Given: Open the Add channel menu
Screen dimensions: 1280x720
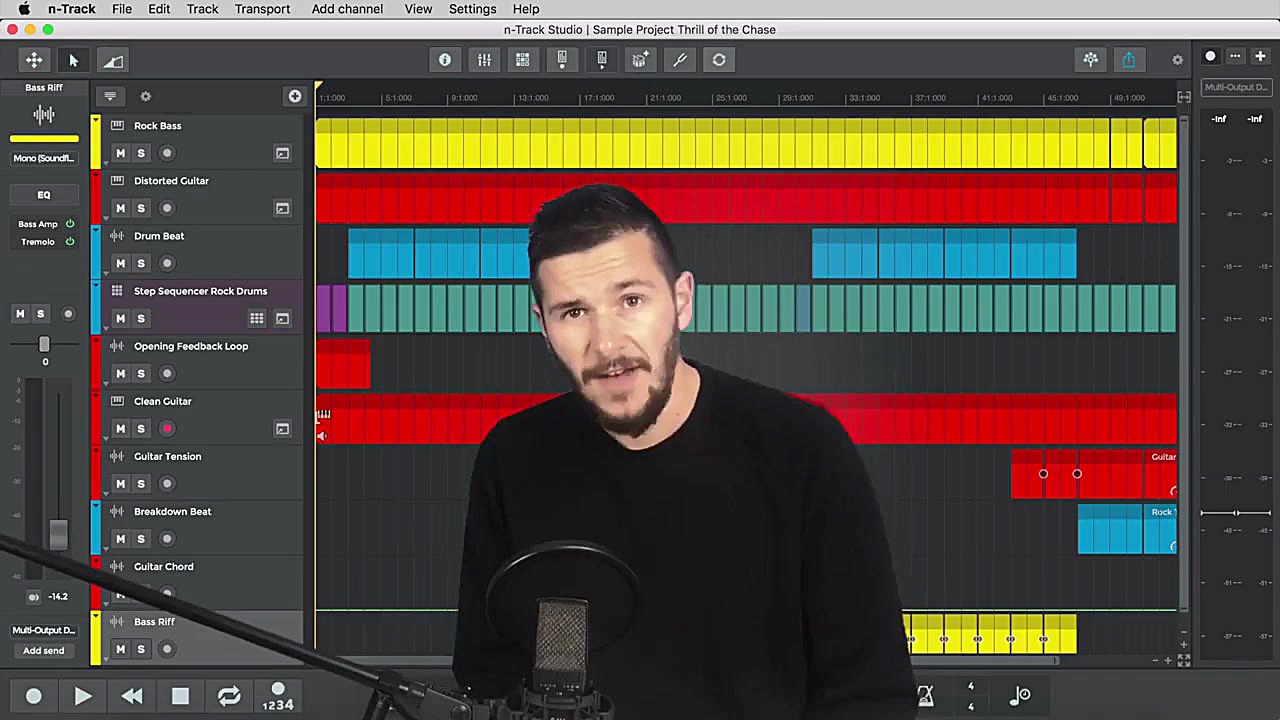Looking at the screenshot, I should pyautogui.click(x=347, y=9).
